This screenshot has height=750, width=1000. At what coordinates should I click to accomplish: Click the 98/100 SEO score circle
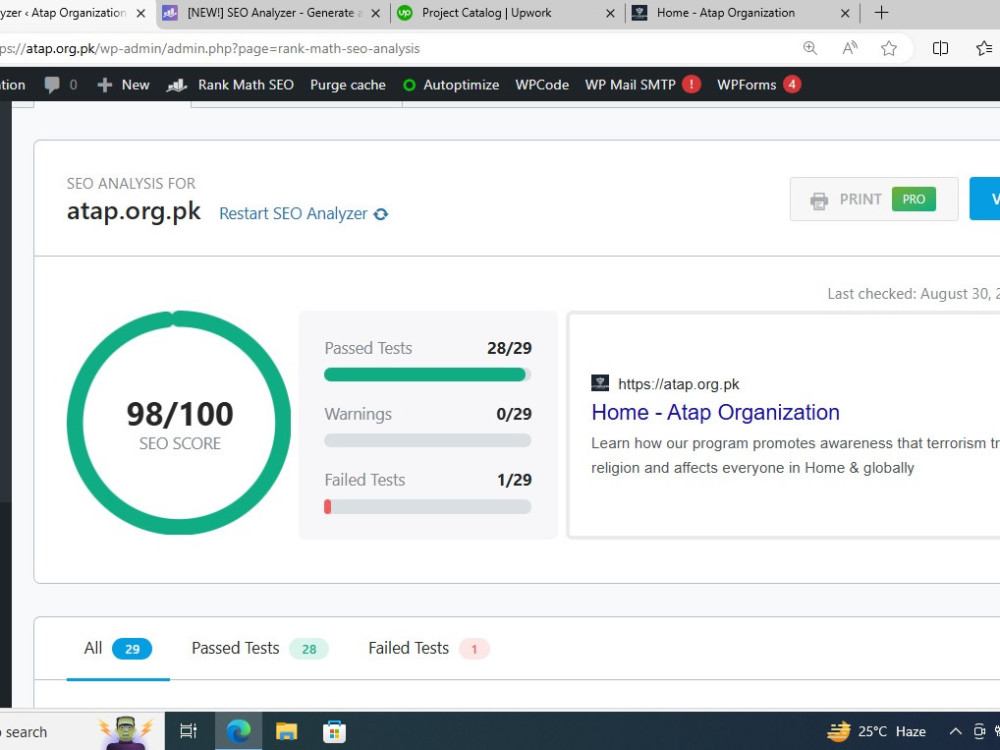(x=179, y=422)
